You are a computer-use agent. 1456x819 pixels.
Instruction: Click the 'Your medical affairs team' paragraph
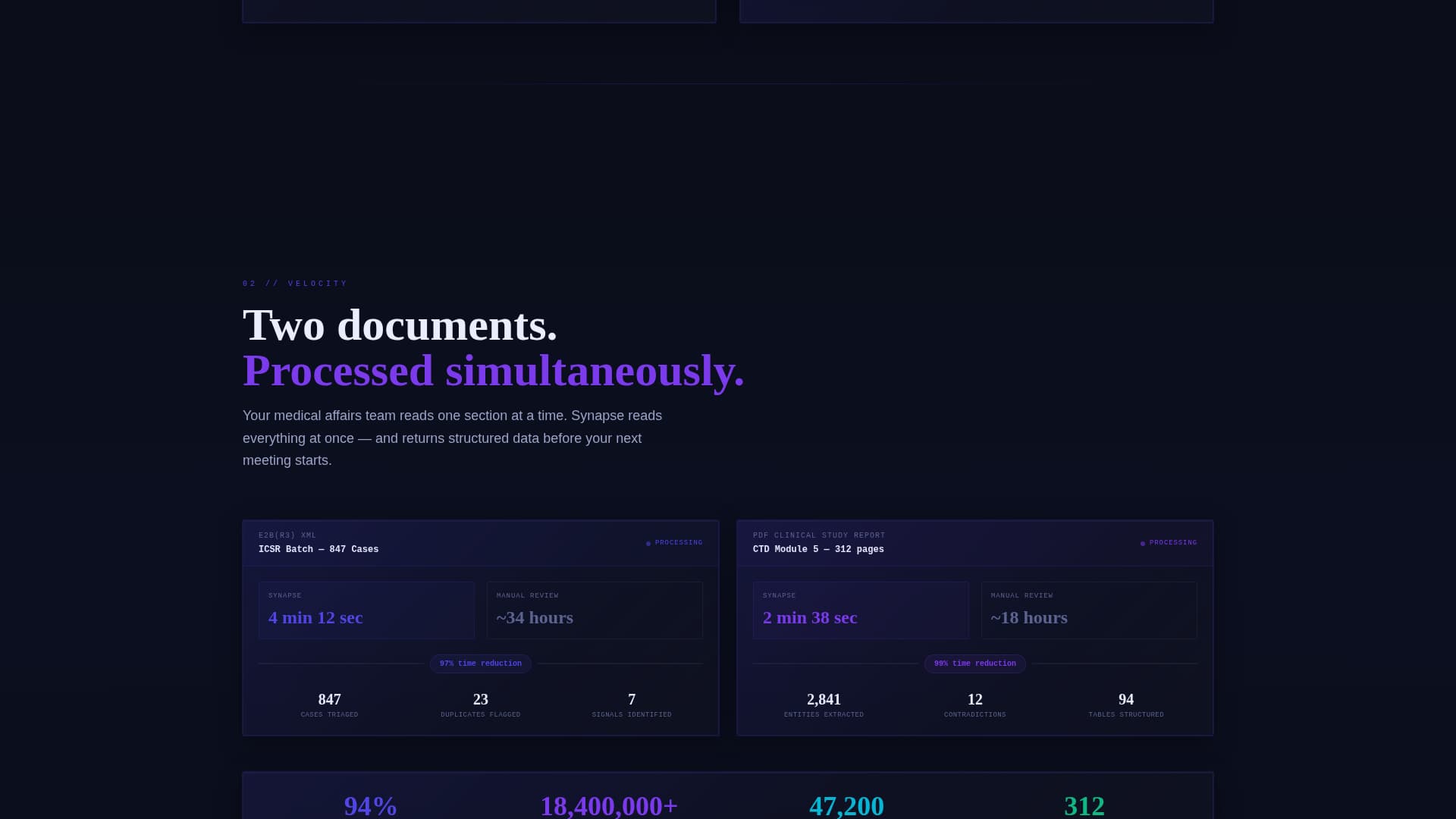coord(453,438)
